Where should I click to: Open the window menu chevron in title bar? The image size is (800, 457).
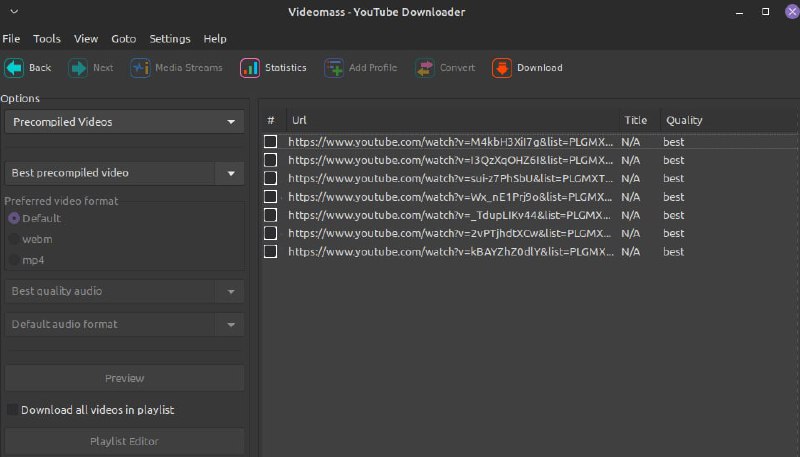click(x=14, y=11)
